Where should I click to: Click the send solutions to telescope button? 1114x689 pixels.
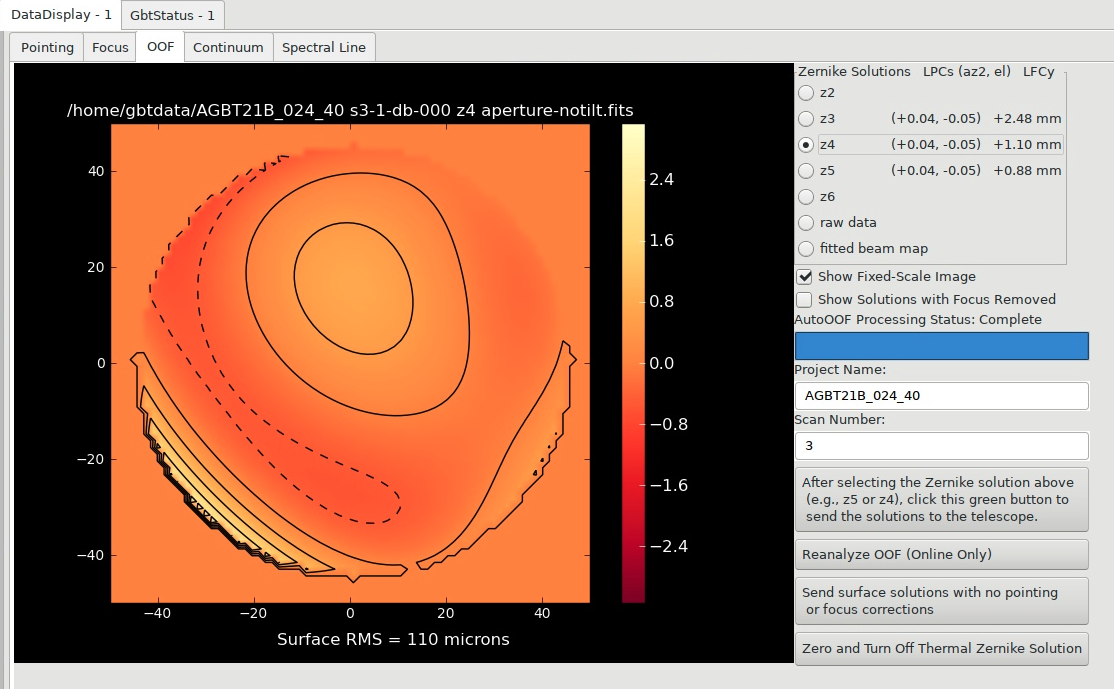pyautogui.click(x=941, y=499)
